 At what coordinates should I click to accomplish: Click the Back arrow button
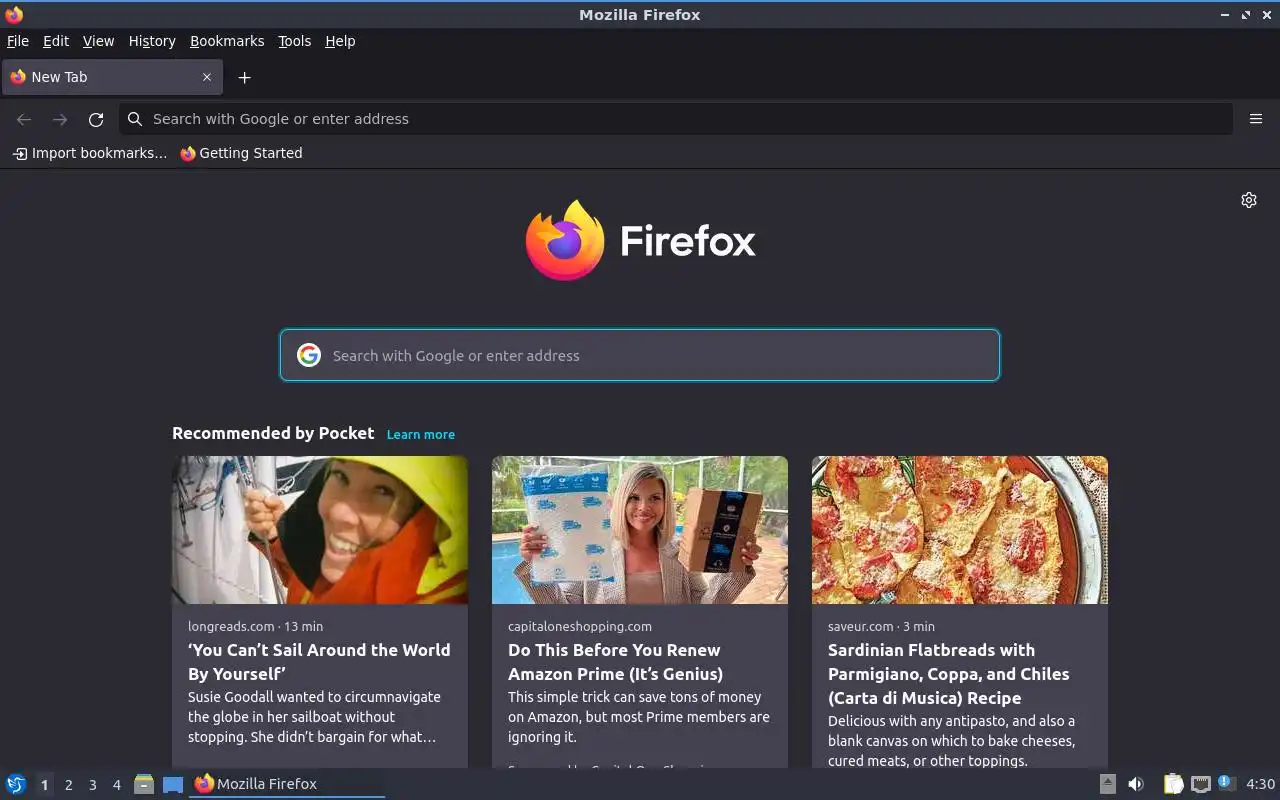tap(24, 119)
